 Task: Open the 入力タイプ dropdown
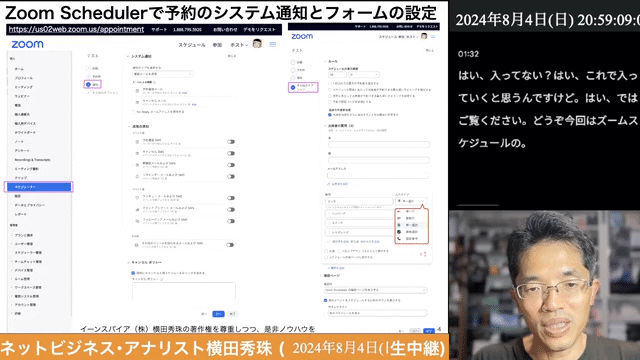pyautogui.click(x=411, y=201)
